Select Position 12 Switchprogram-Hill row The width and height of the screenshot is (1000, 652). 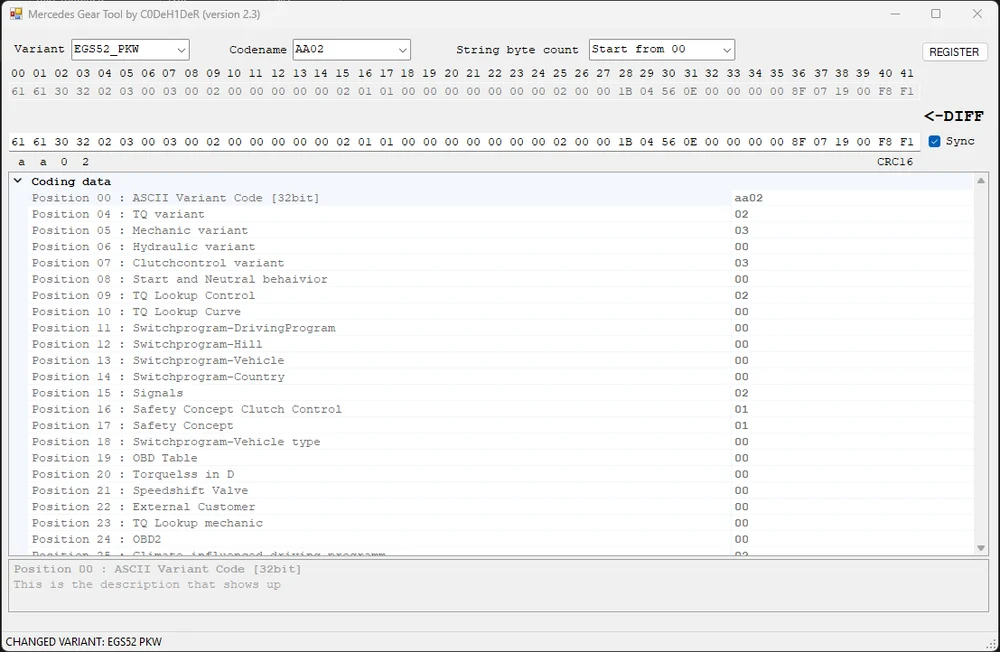click(501, 345)
